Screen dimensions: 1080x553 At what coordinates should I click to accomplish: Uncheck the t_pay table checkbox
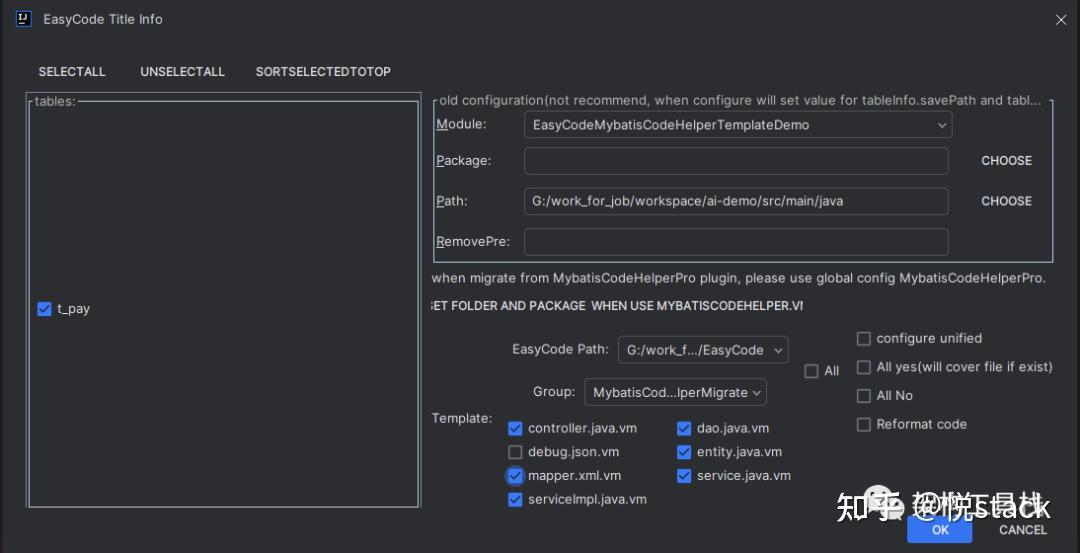point(44,309)
